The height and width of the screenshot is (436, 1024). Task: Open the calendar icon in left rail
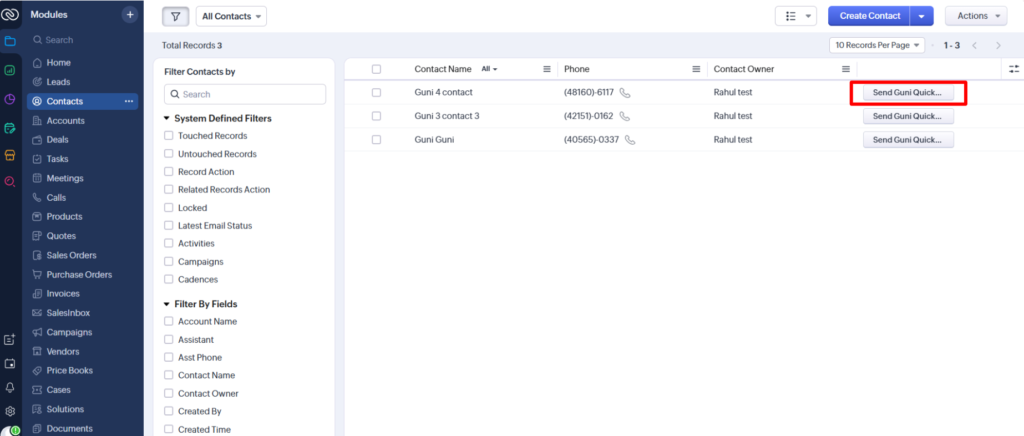pos(10,364)
